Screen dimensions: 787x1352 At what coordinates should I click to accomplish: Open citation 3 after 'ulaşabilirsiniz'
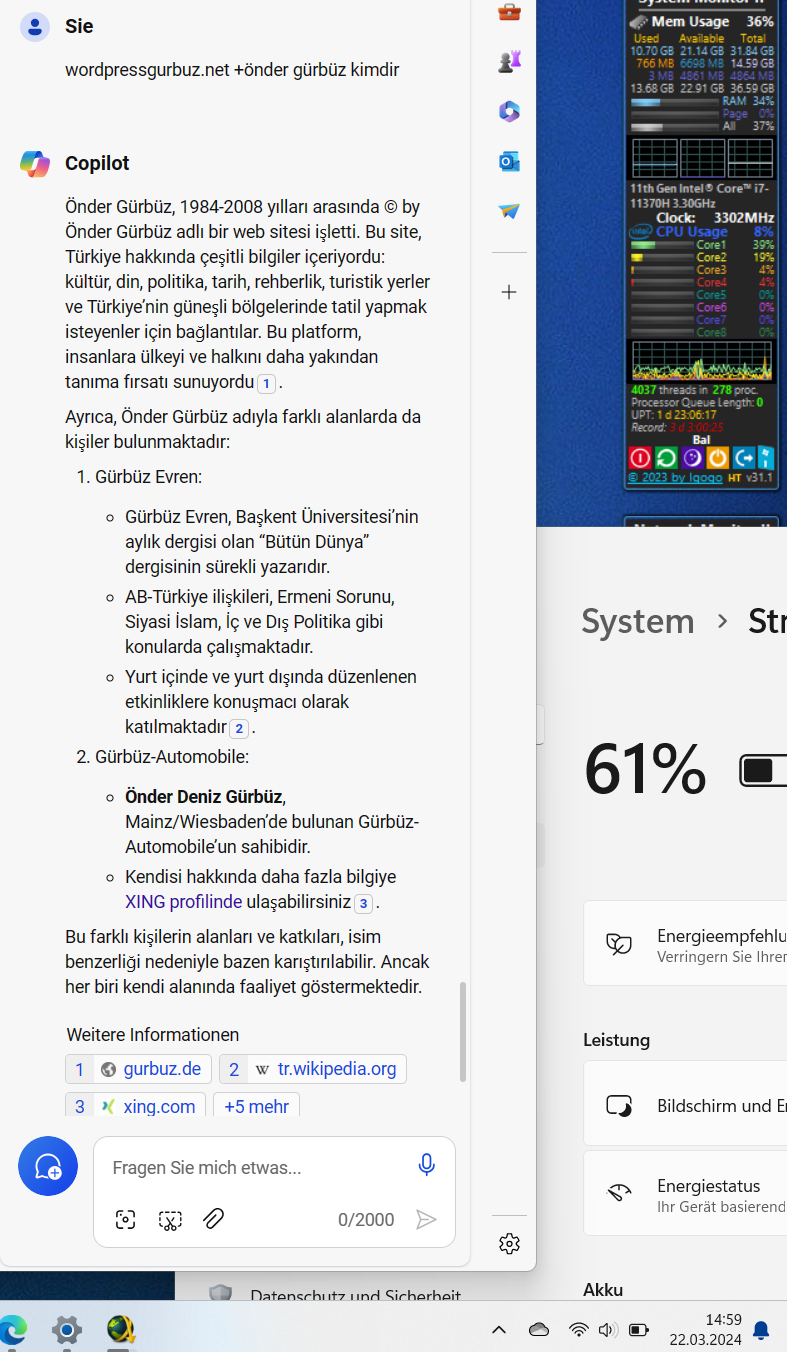click(x=364, y=904)
